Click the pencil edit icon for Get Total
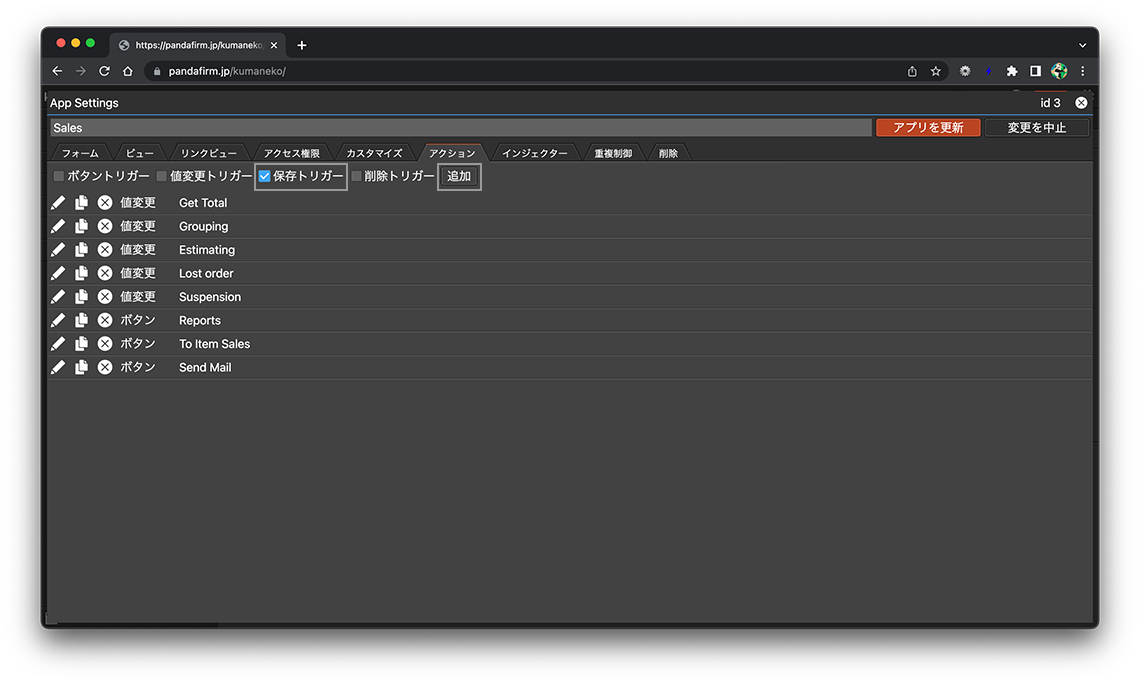This screenshot has height=683, width=1140. 58,203
